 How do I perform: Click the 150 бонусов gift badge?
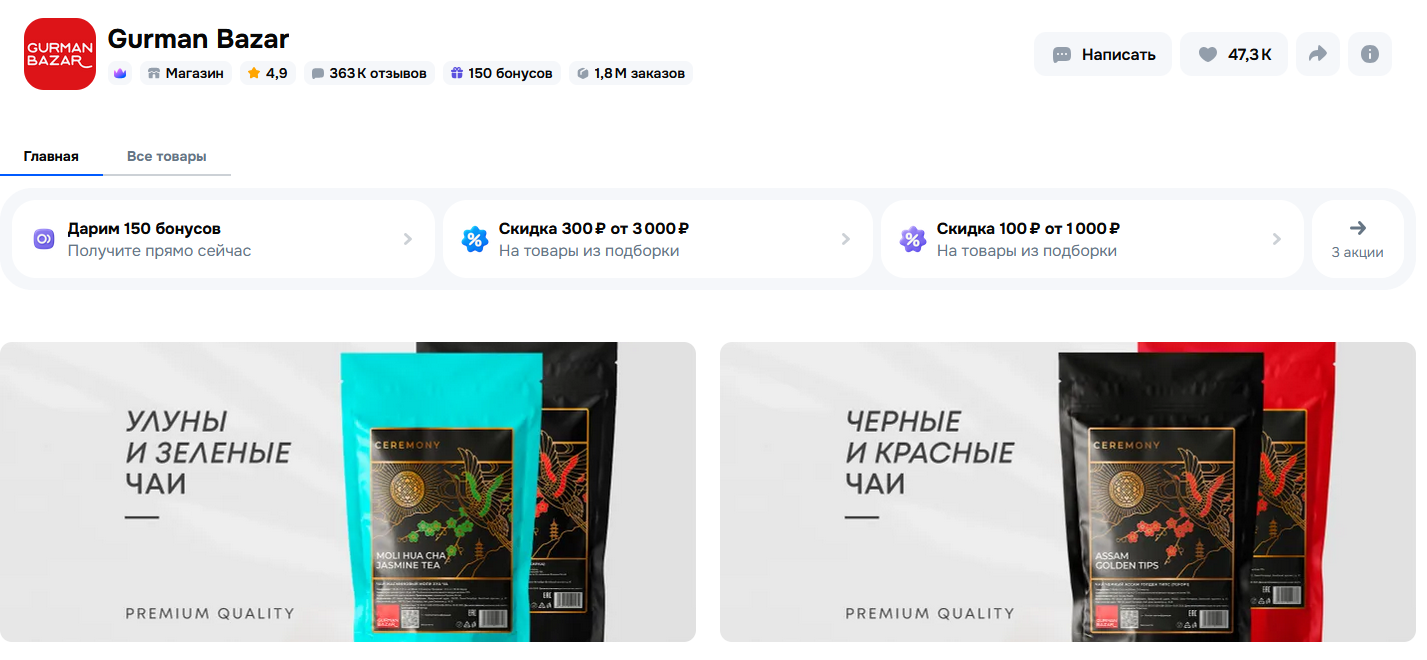tap(501, 73)
